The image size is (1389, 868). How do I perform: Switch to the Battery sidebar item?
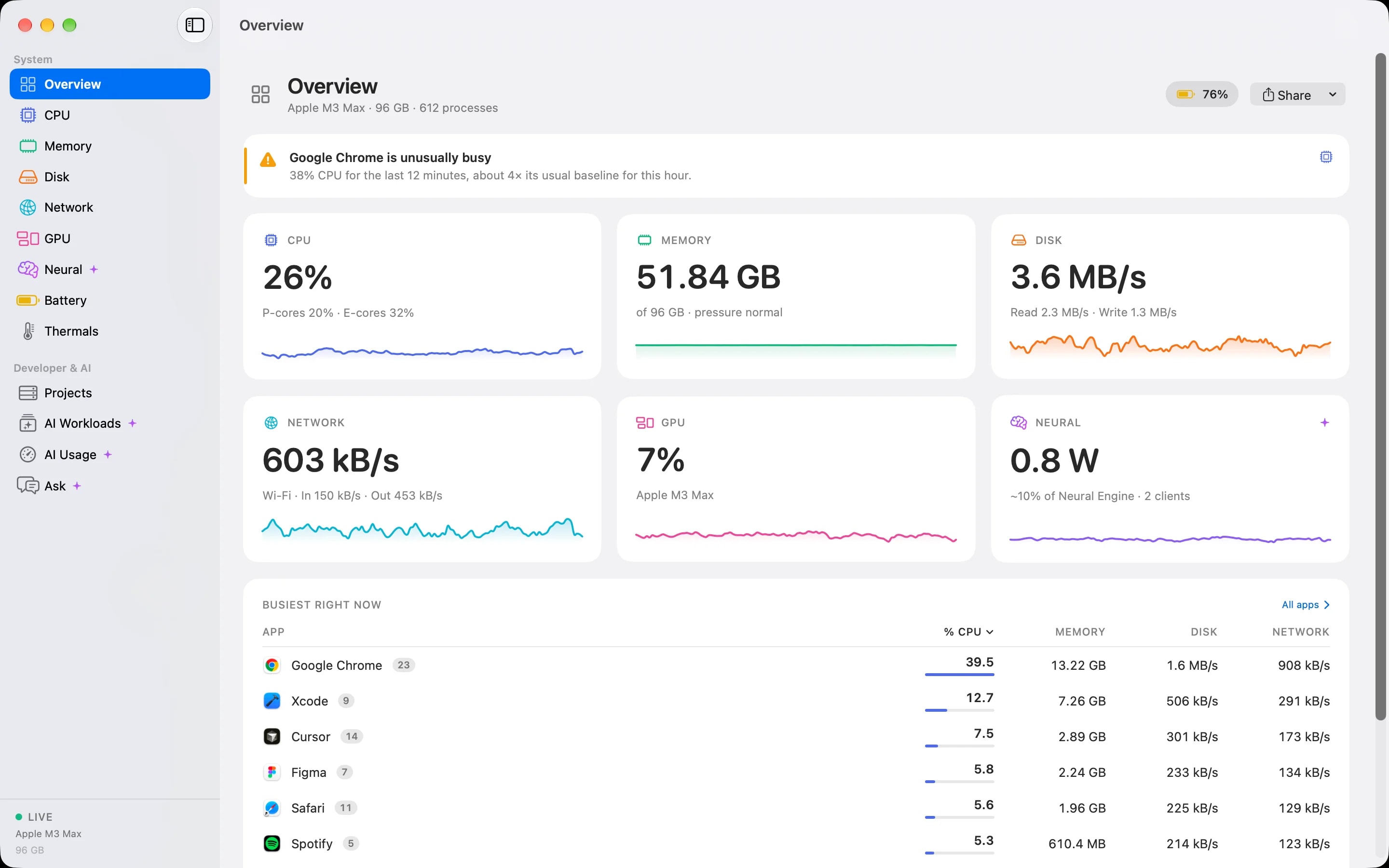point(109,300)
